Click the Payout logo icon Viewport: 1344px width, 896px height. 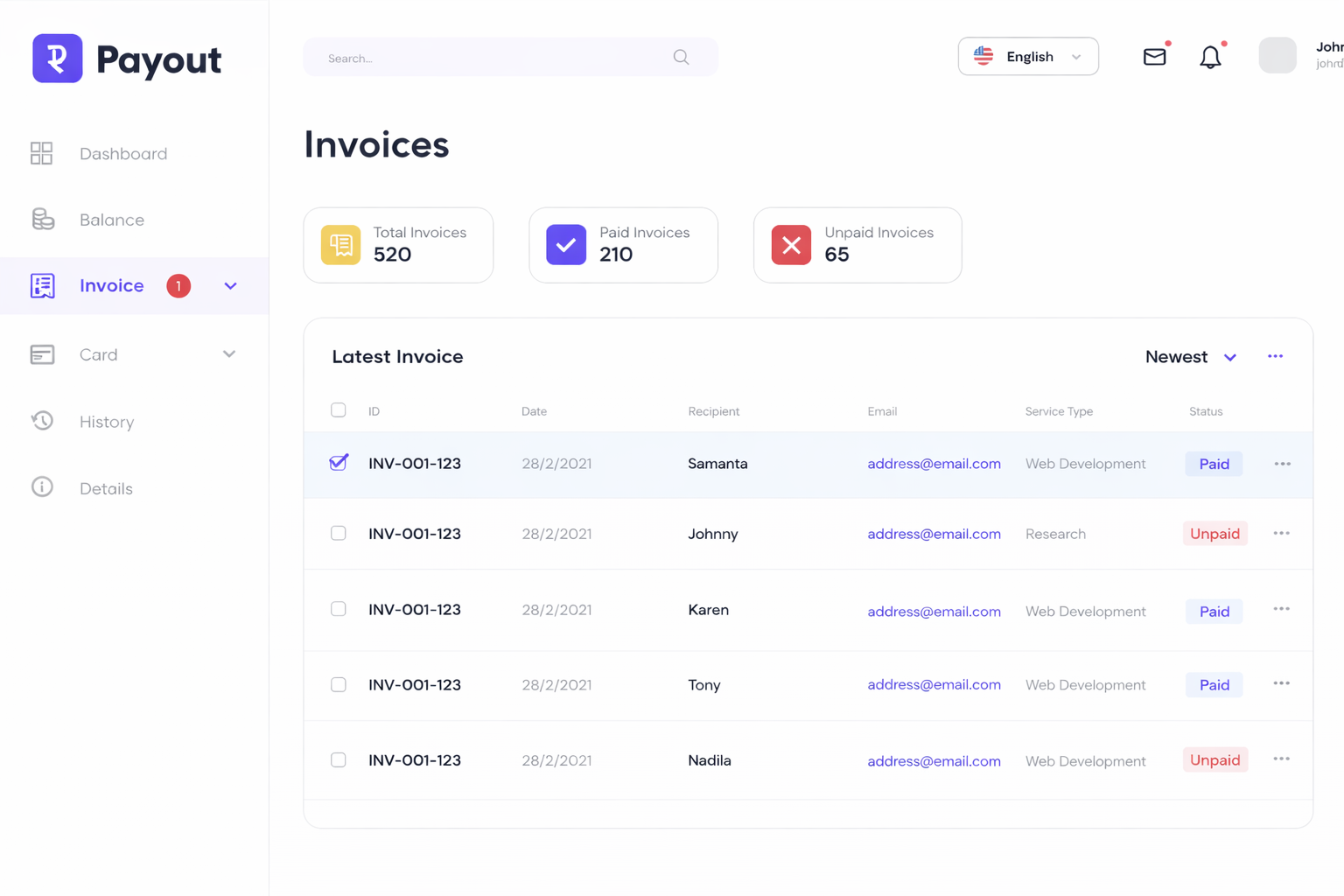coord(58,59)
